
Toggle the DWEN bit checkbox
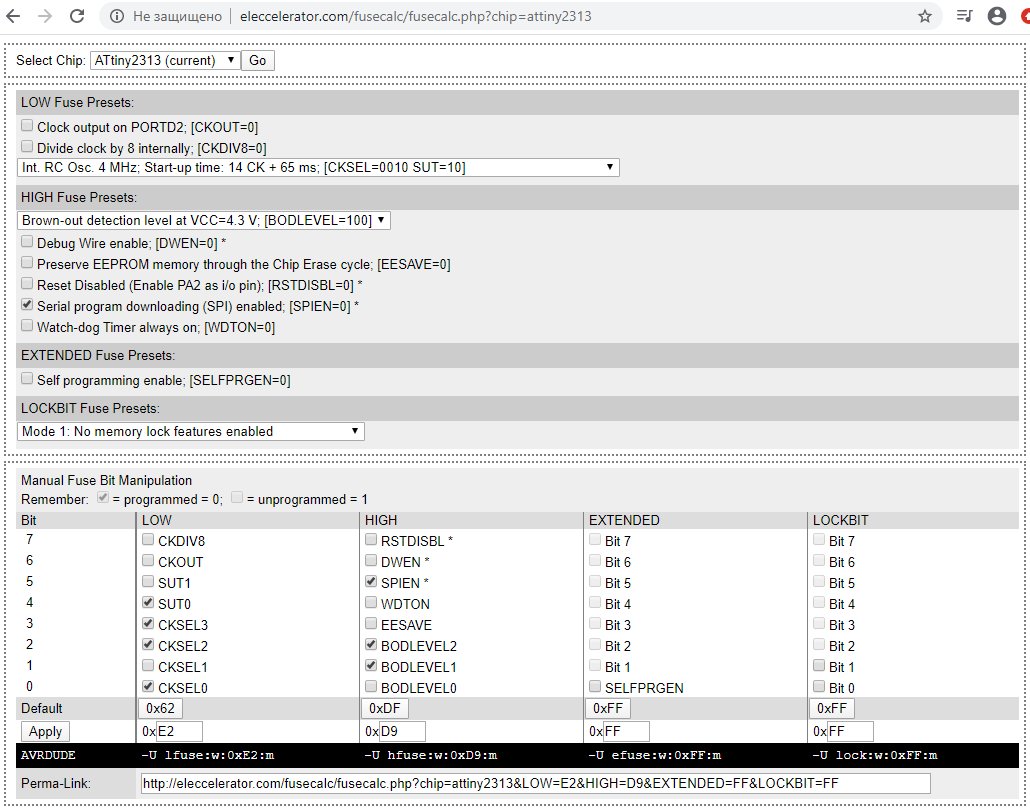(371, 560)
